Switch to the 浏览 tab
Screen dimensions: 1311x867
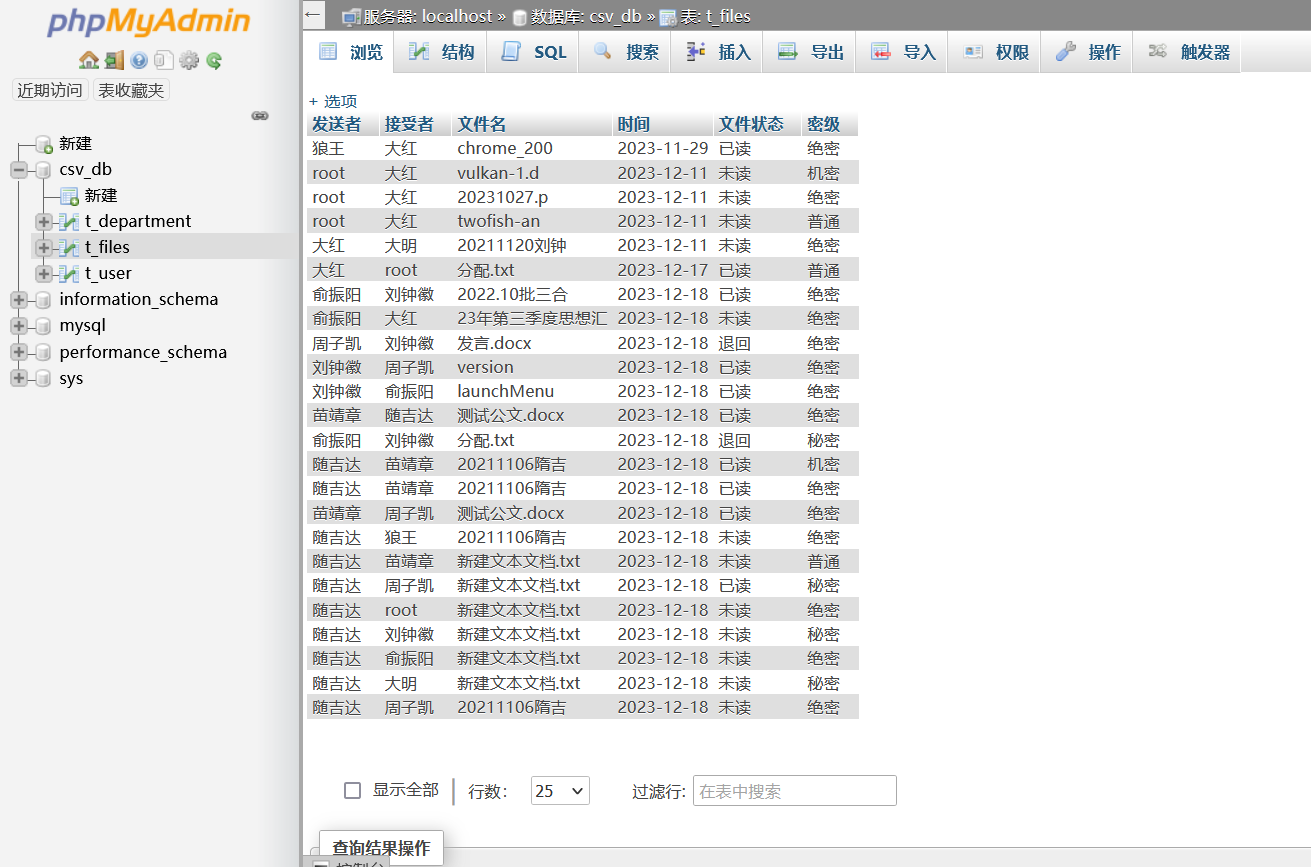pos(350,52)
